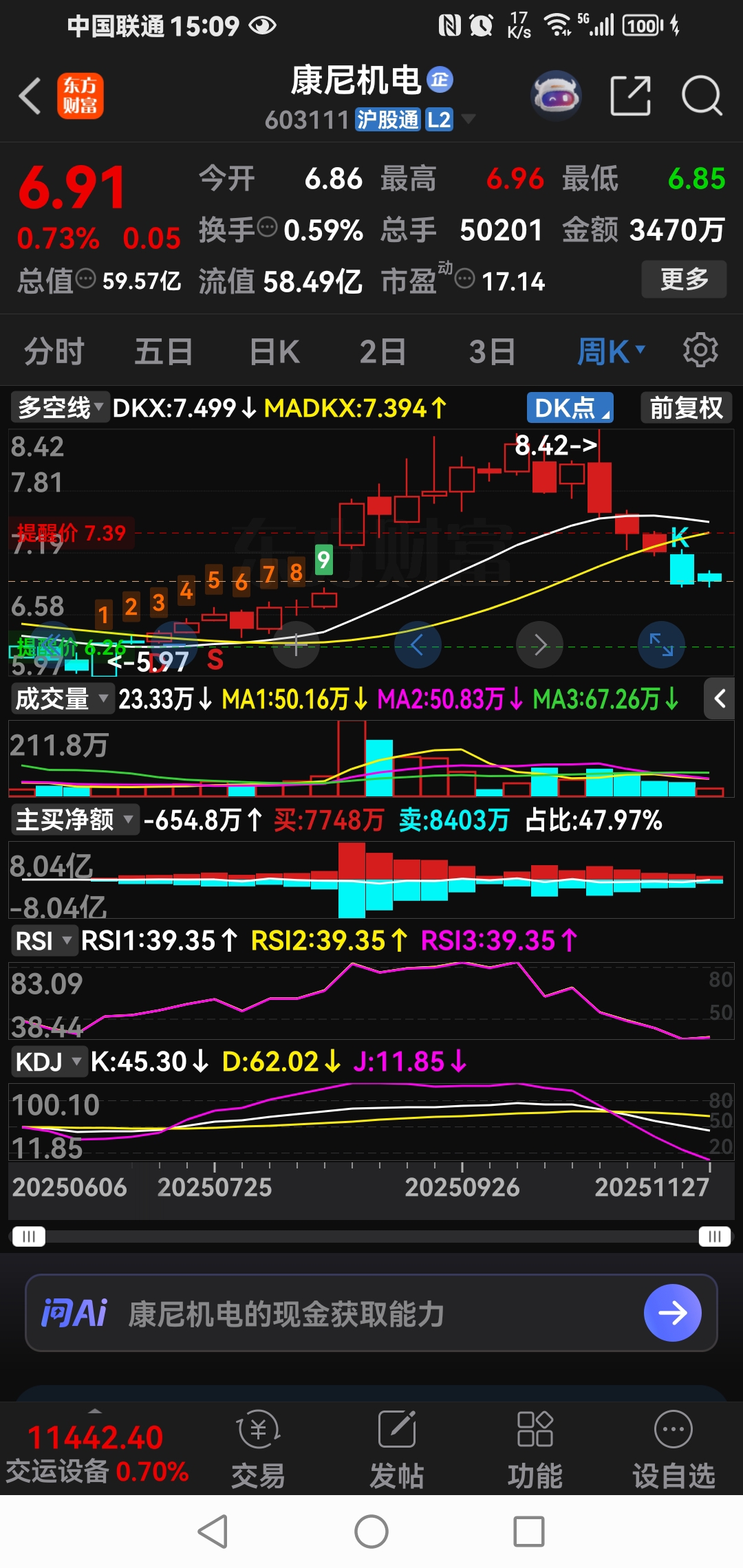Open the KDJ indicator dropdown

pos(48,1061)
